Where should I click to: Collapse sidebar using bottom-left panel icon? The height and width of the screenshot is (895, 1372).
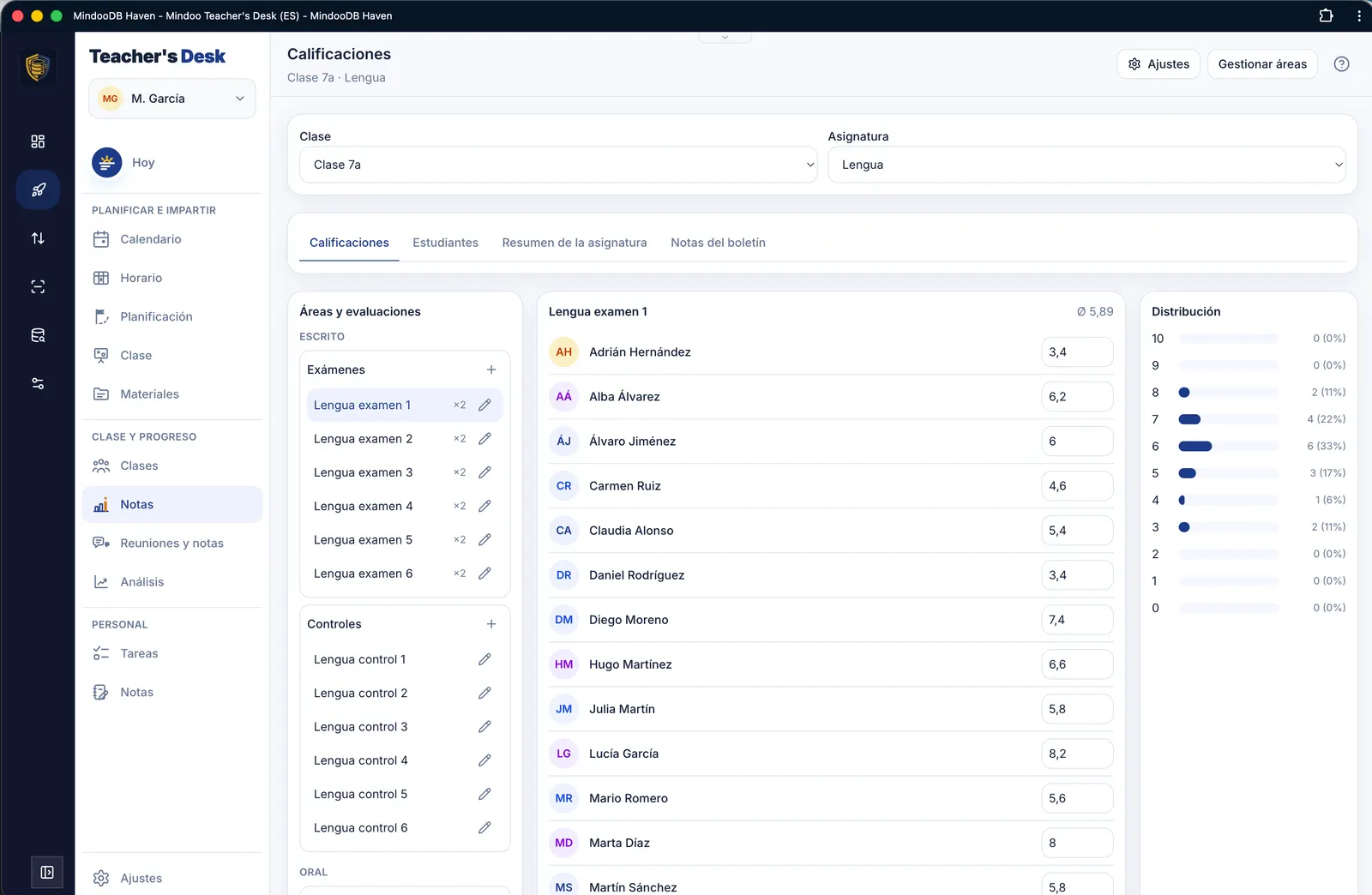coord(47,872)
